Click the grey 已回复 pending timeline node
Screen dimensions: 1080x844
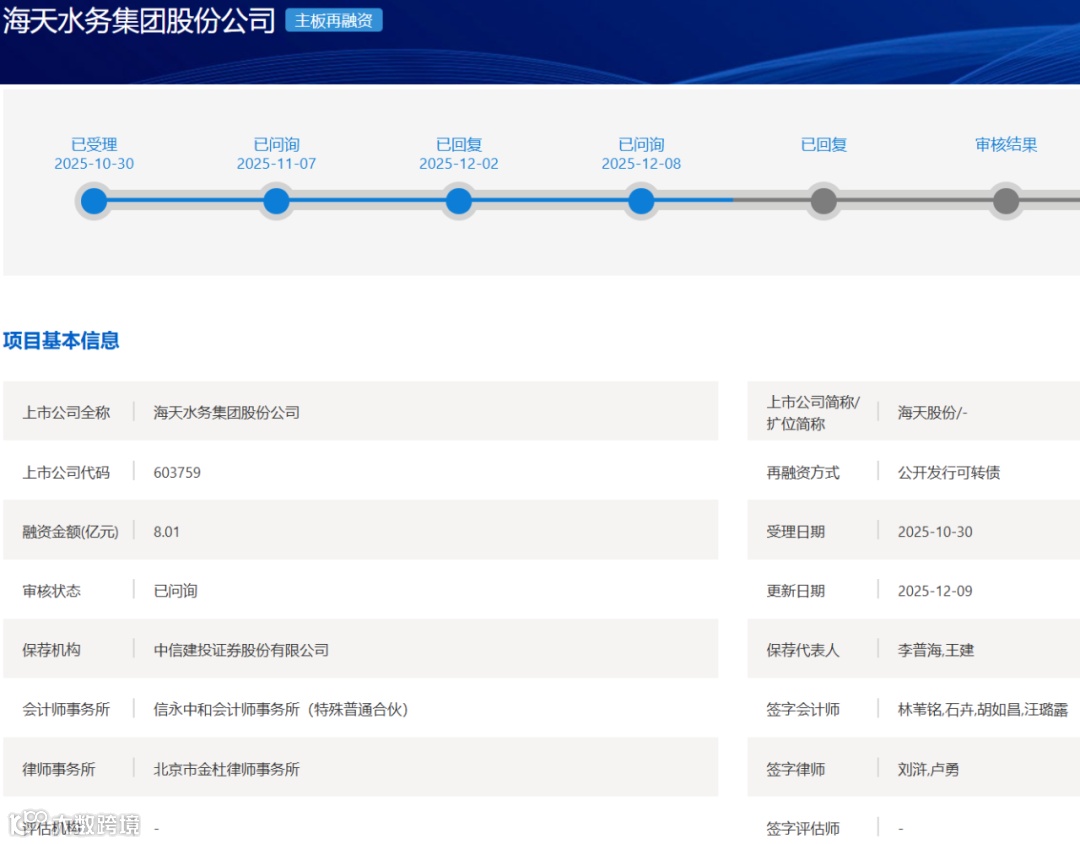(x=824, y=201)
